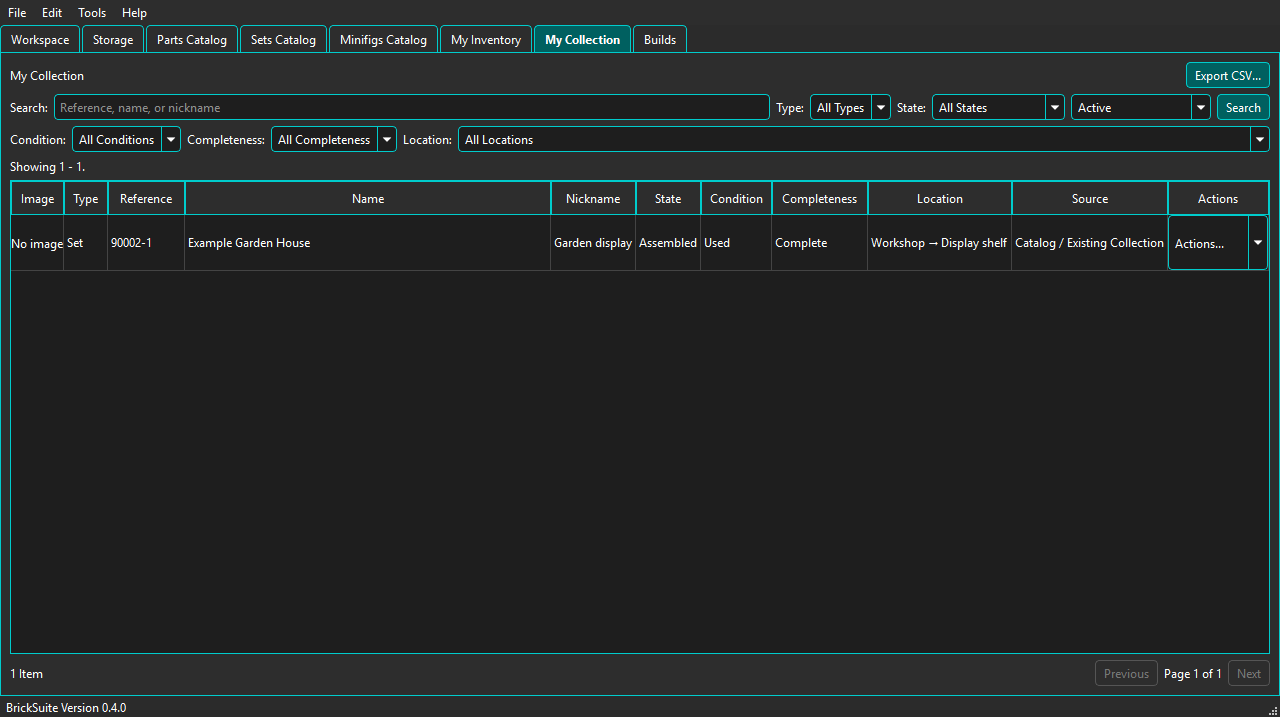Sort by the Type column header
Viewport: 1280px width, 717px height.
(86, 198)
